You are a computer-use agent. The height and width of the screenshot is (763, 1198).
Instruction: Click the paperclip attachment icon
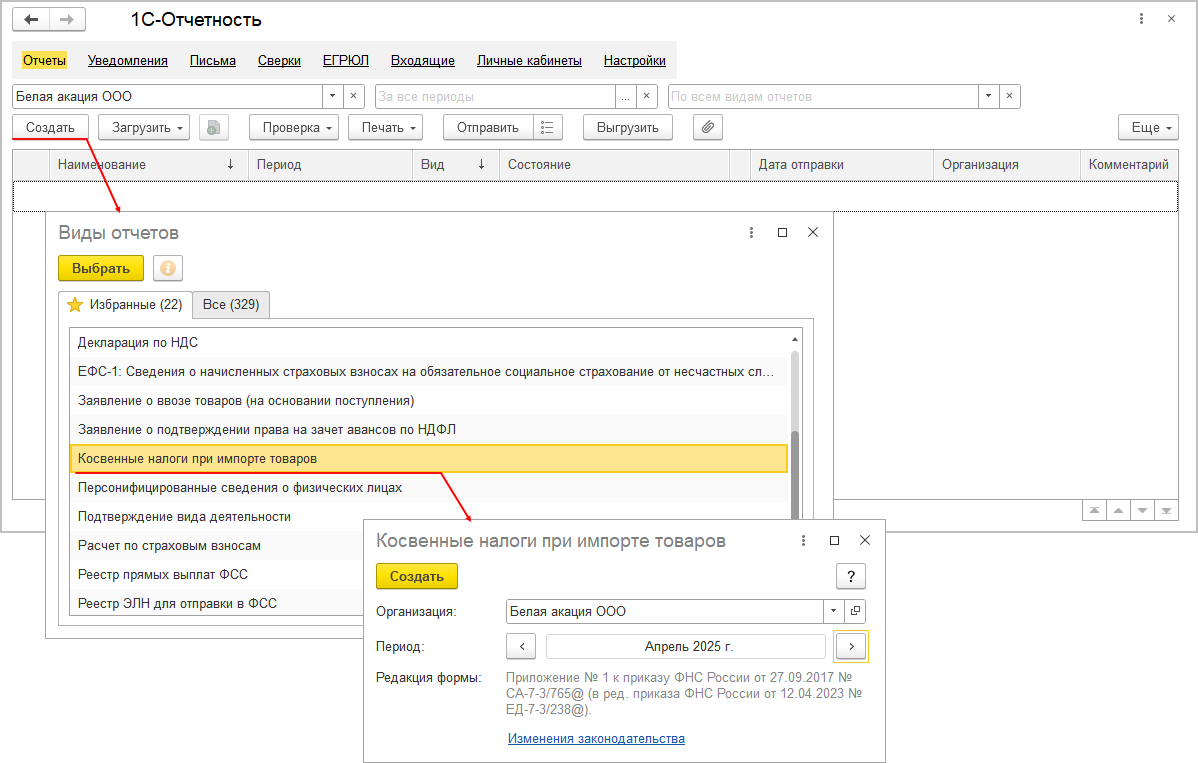(x=708, y=128)
